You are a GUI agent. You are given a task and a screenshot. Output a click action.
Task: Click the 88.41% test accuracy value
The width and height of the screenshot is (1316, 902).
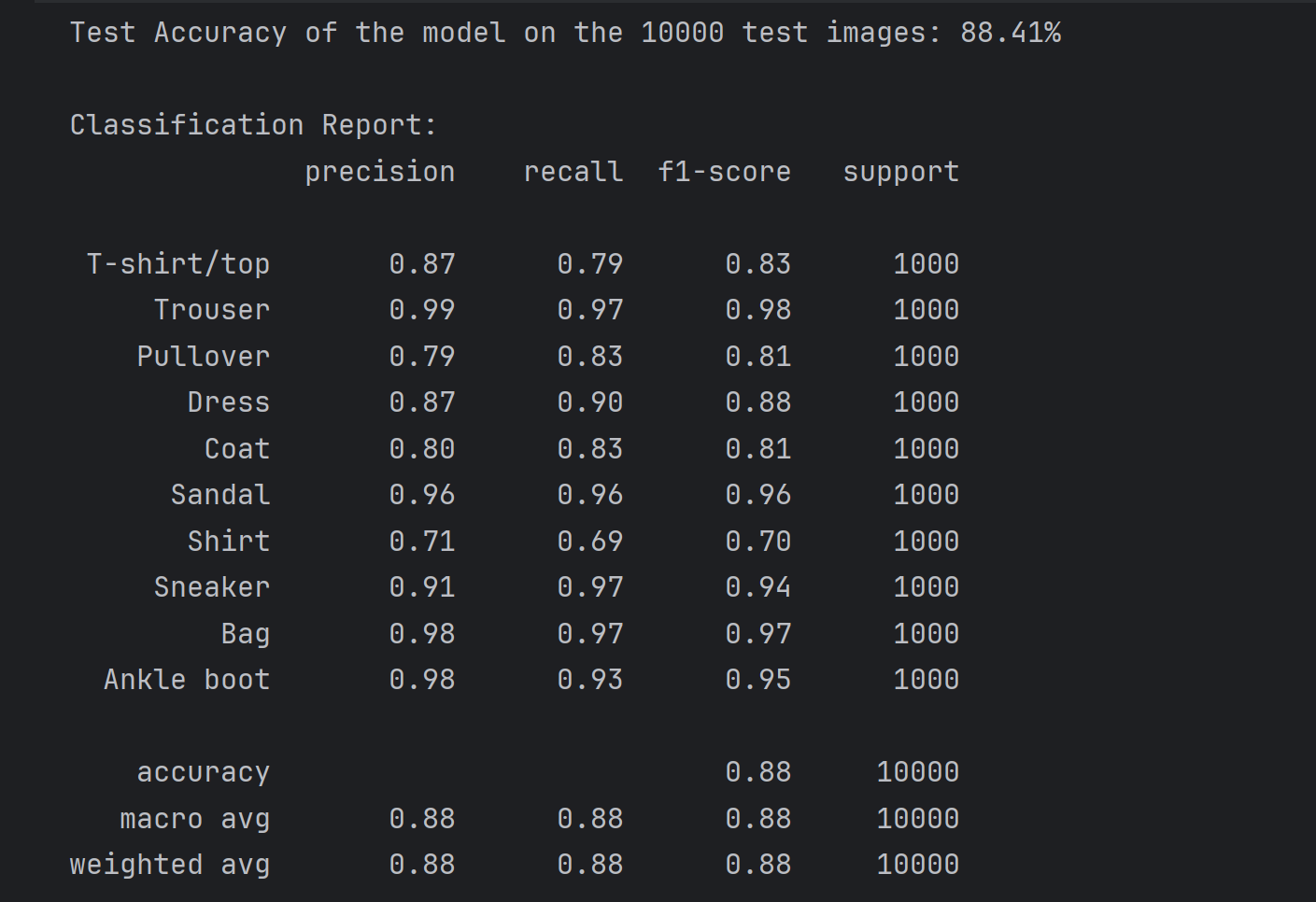point(1010,33)
